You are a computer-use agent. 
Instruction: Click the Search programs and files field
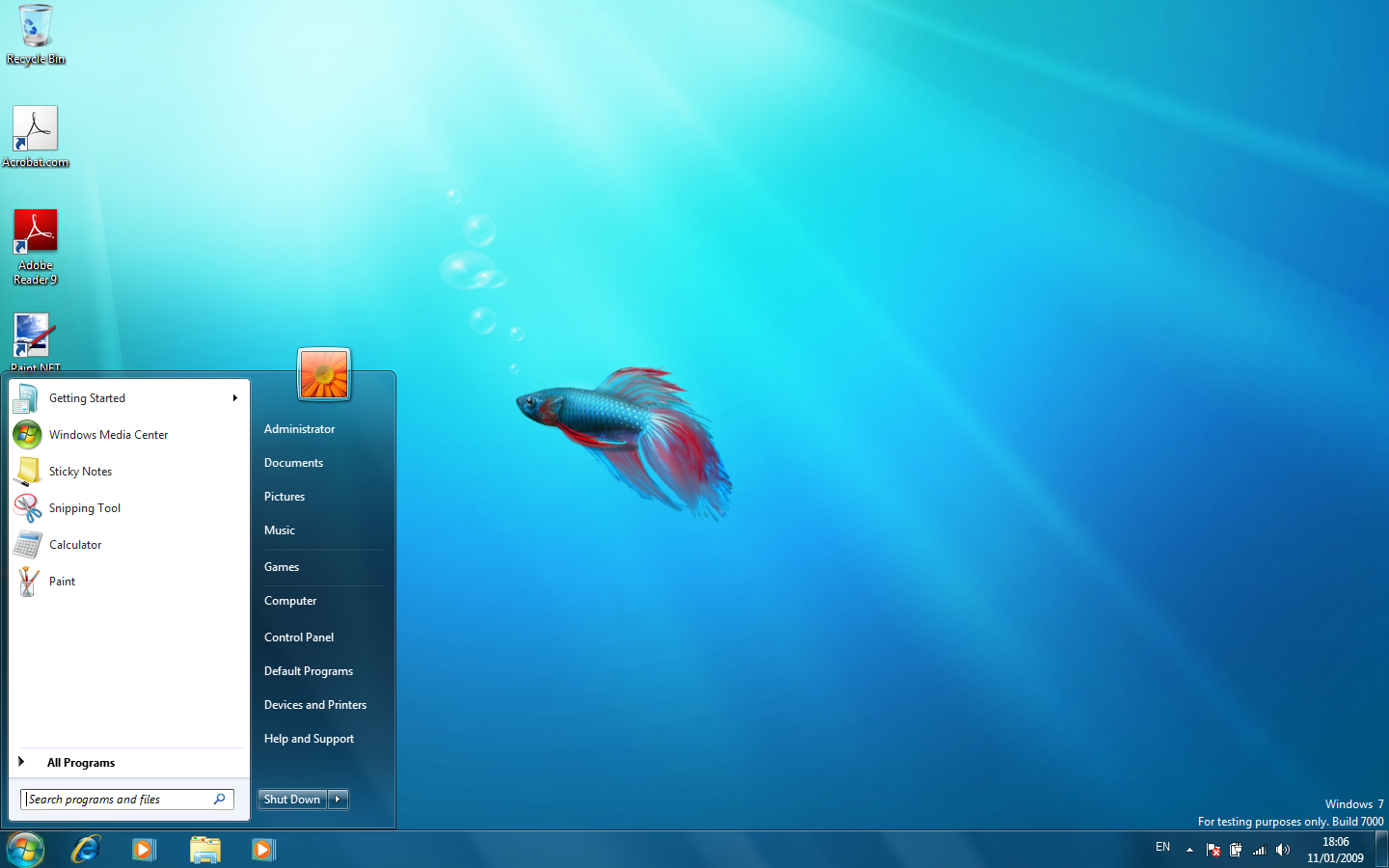[127, 800]
